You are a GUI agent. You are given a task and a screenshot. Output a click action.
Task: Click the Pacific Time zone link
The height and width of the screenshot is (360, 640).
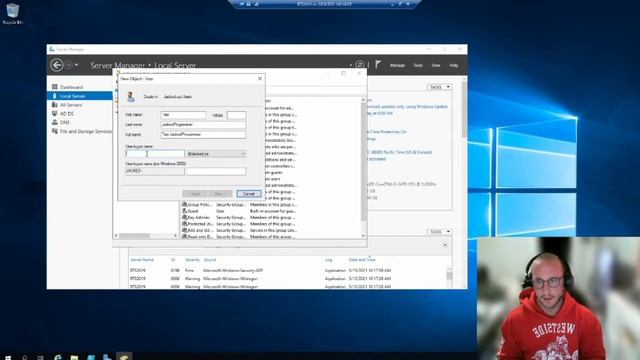coord(400,152)
